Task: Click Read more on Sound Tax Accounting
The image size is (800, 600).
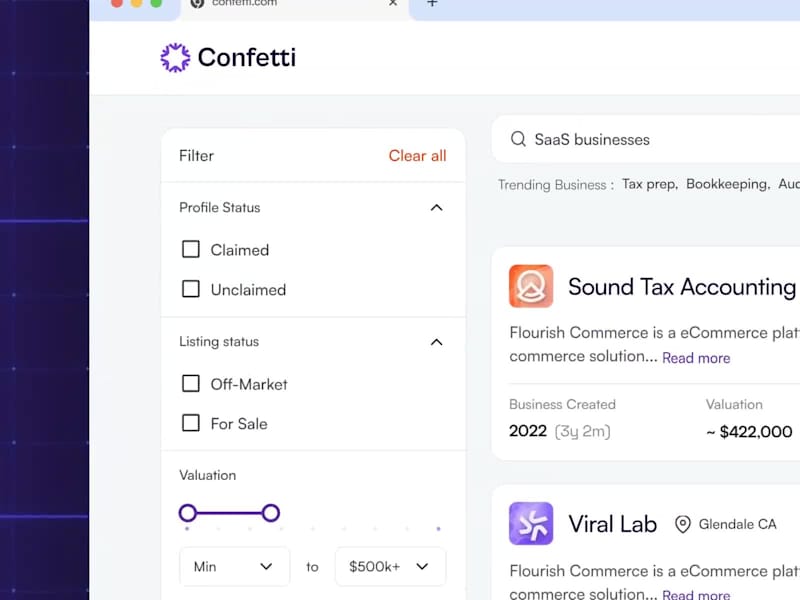Action: [x=696, y=357]
